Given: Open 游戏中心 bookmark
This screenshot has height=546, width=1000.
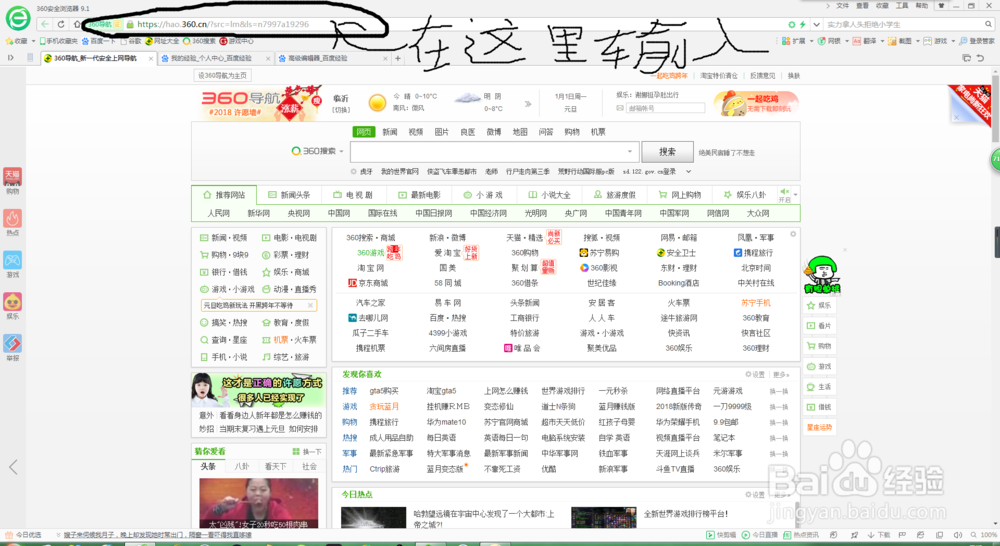Looking at the screenshot, I should [x=237, y=41].
